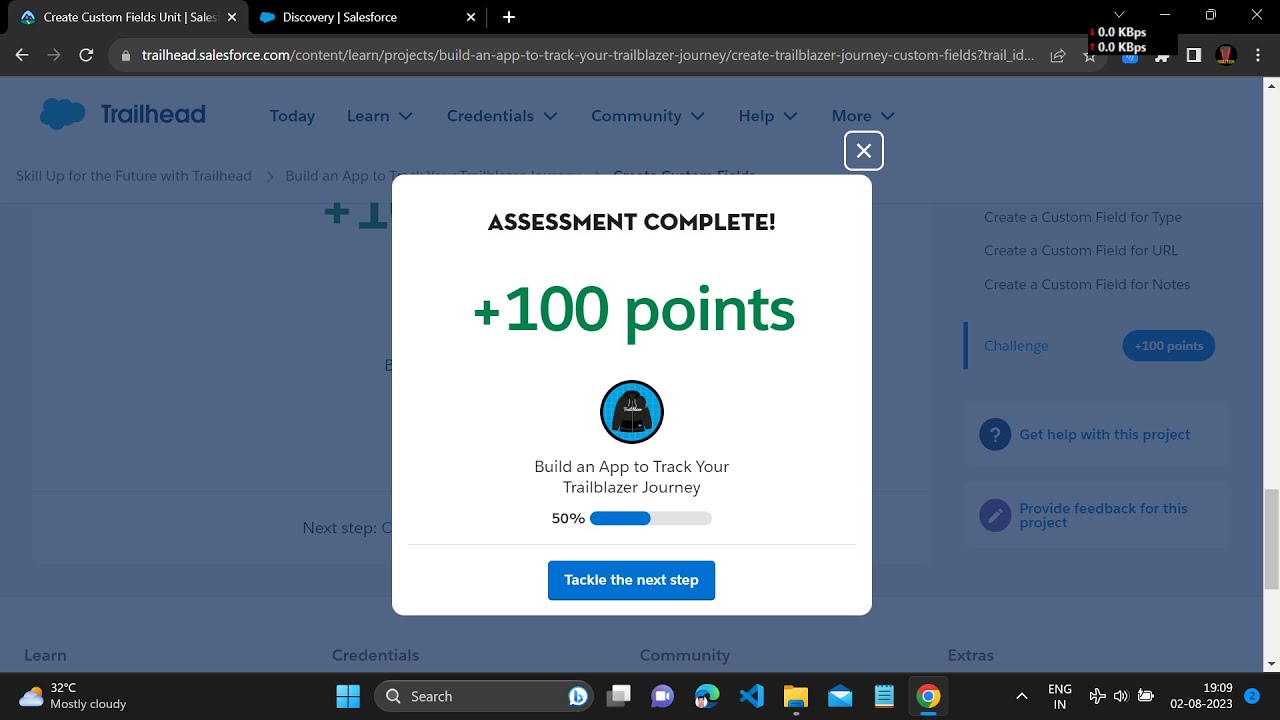Image resolution: width=1280 pixels, height=720 pixels.
Task: Click the Extras footer heading
Action: [x=971, y=656]
